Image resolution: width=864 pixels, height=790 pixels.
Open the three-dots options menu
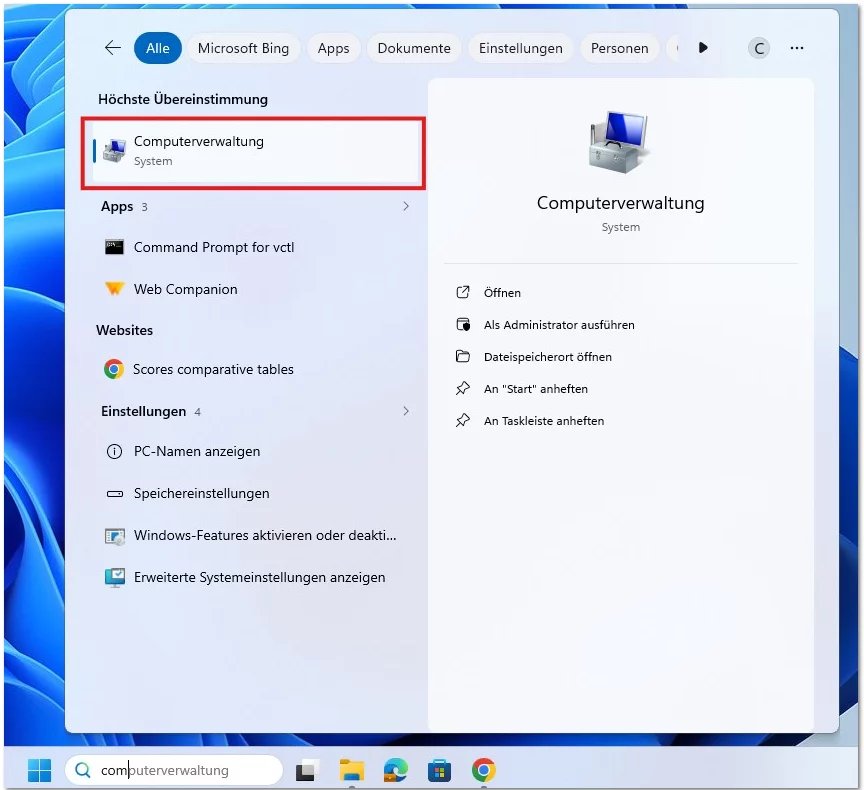point(797,48)
